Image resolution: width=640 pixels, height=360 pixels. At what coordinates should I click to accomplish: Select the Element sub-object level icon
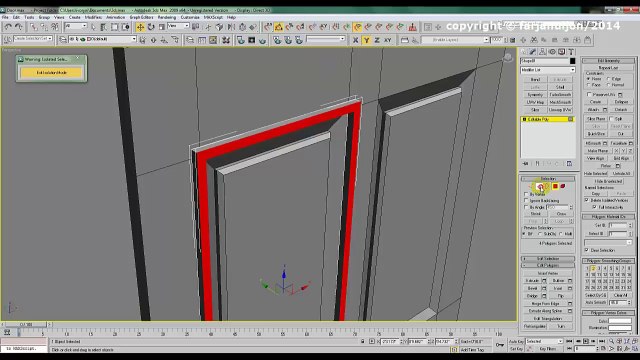click(563, 187)
